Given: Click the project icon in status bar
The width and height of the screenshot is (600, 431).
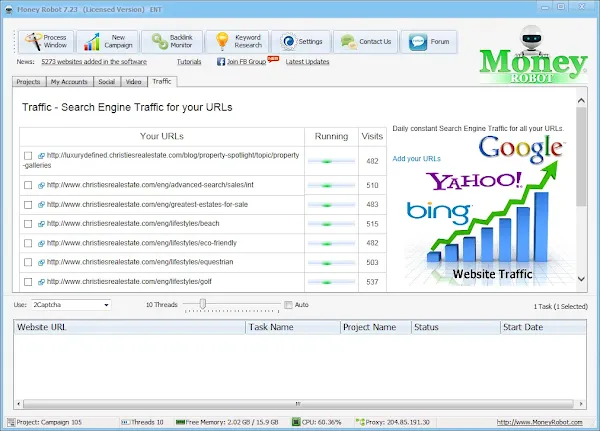Looking at the screenshot, I should click(x=11, y=422).
